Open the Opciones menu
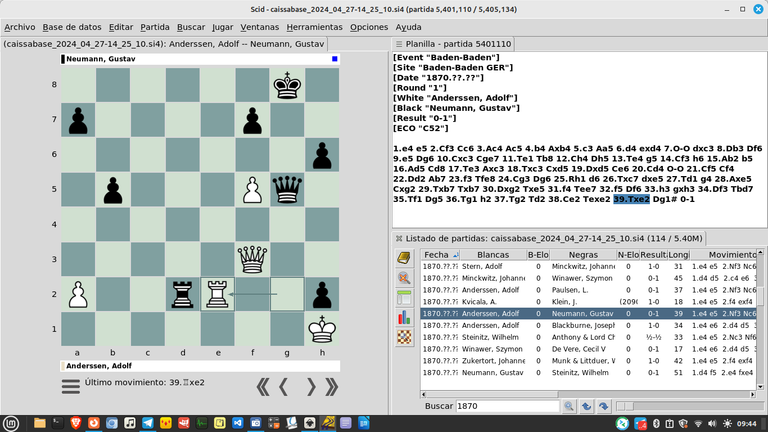This screenshot has height=432, width=768. point(369,27)
